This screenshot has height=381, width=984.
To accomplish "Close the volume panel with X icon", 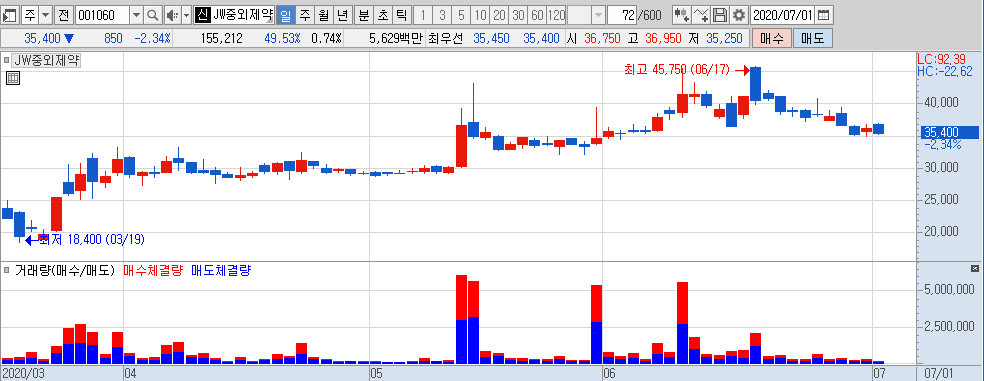I will [x=975, y=269].
